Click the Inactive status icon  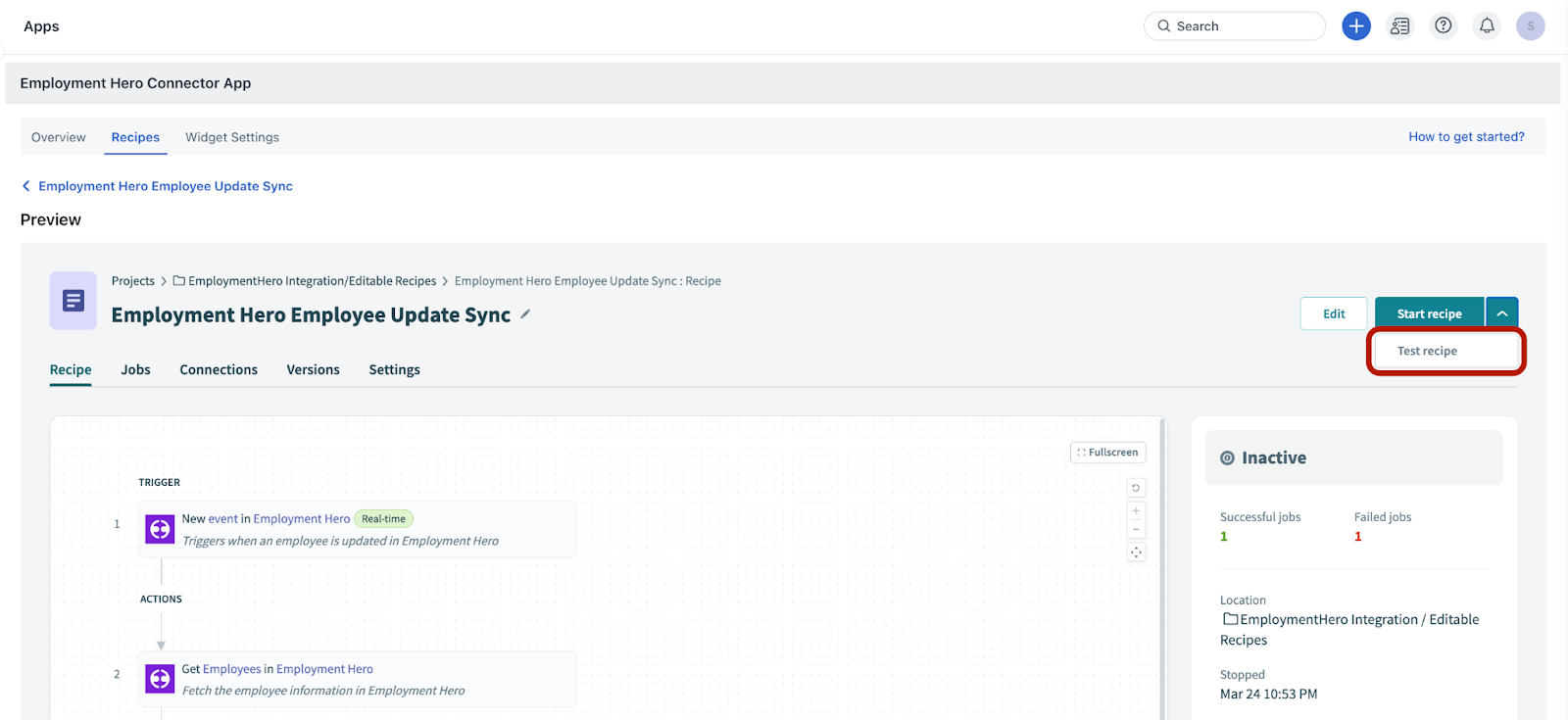pyautogui.click(x=1227, y=458)
